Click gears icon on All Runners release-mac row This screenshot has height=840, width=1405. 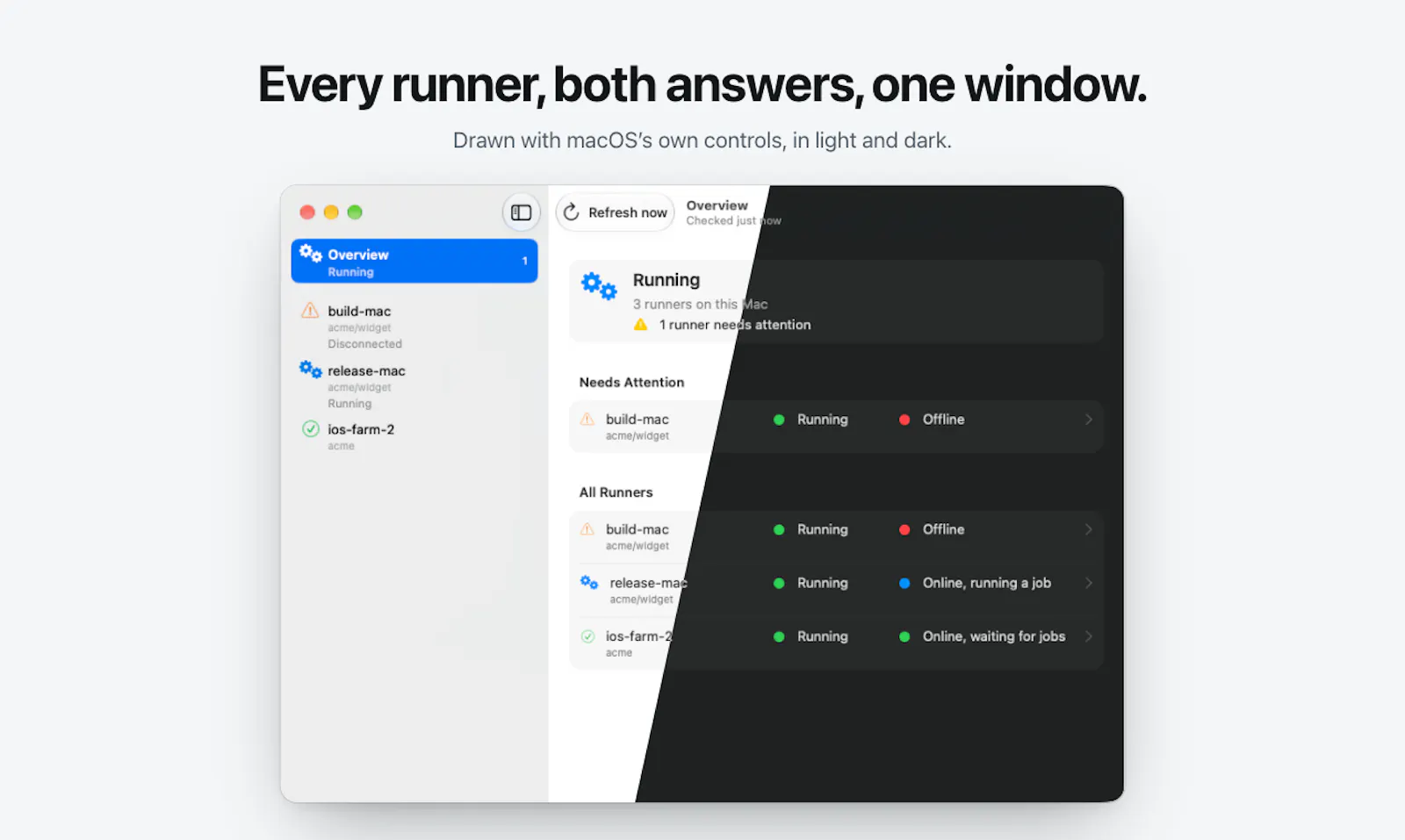pyautogui.click(x=589, y=582)
